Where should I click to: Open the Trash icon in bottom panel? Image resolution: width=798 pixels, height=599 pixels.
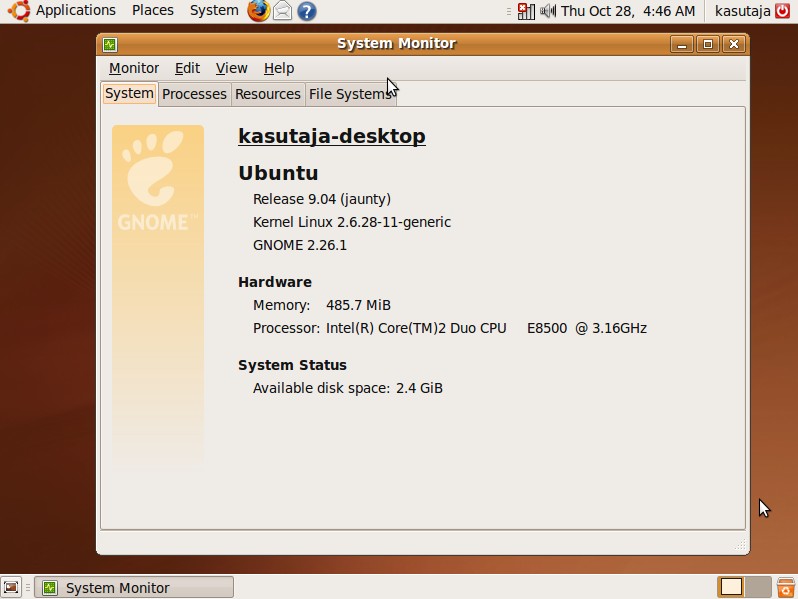(x=786, y=587)
